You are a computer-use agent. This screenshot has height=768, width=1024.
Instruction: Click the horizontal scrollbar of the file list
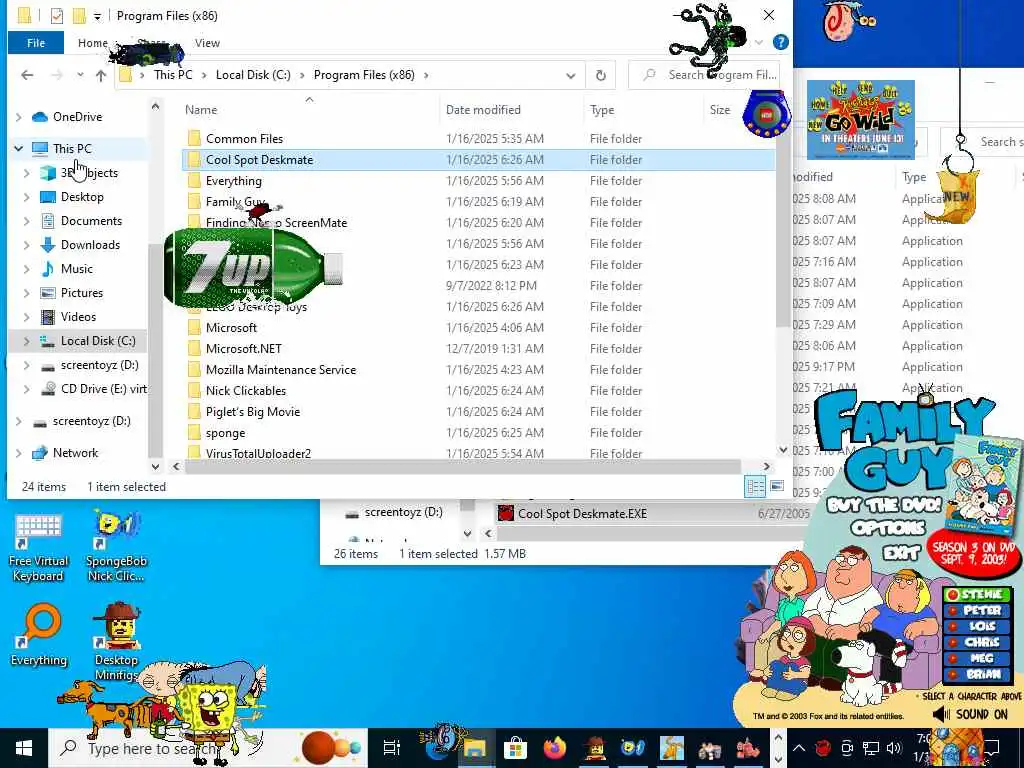coord(462,466)
